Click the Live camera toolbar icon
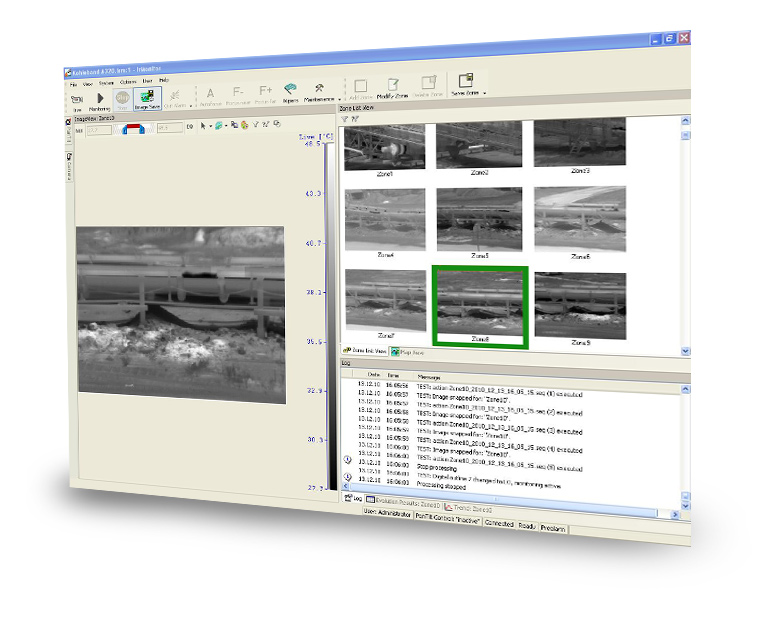Image resolution: width=760 pixels, height=626 pixels. [77, 99]
